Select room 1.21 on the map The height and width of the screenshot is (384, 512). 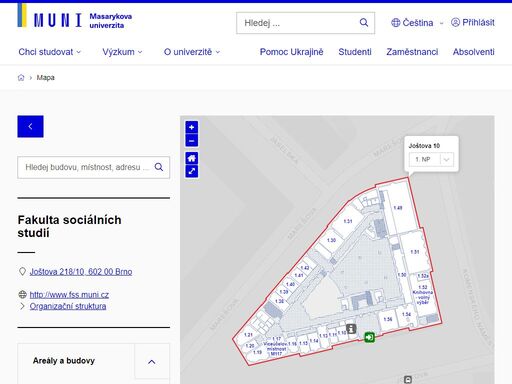(x=248, y=335)
